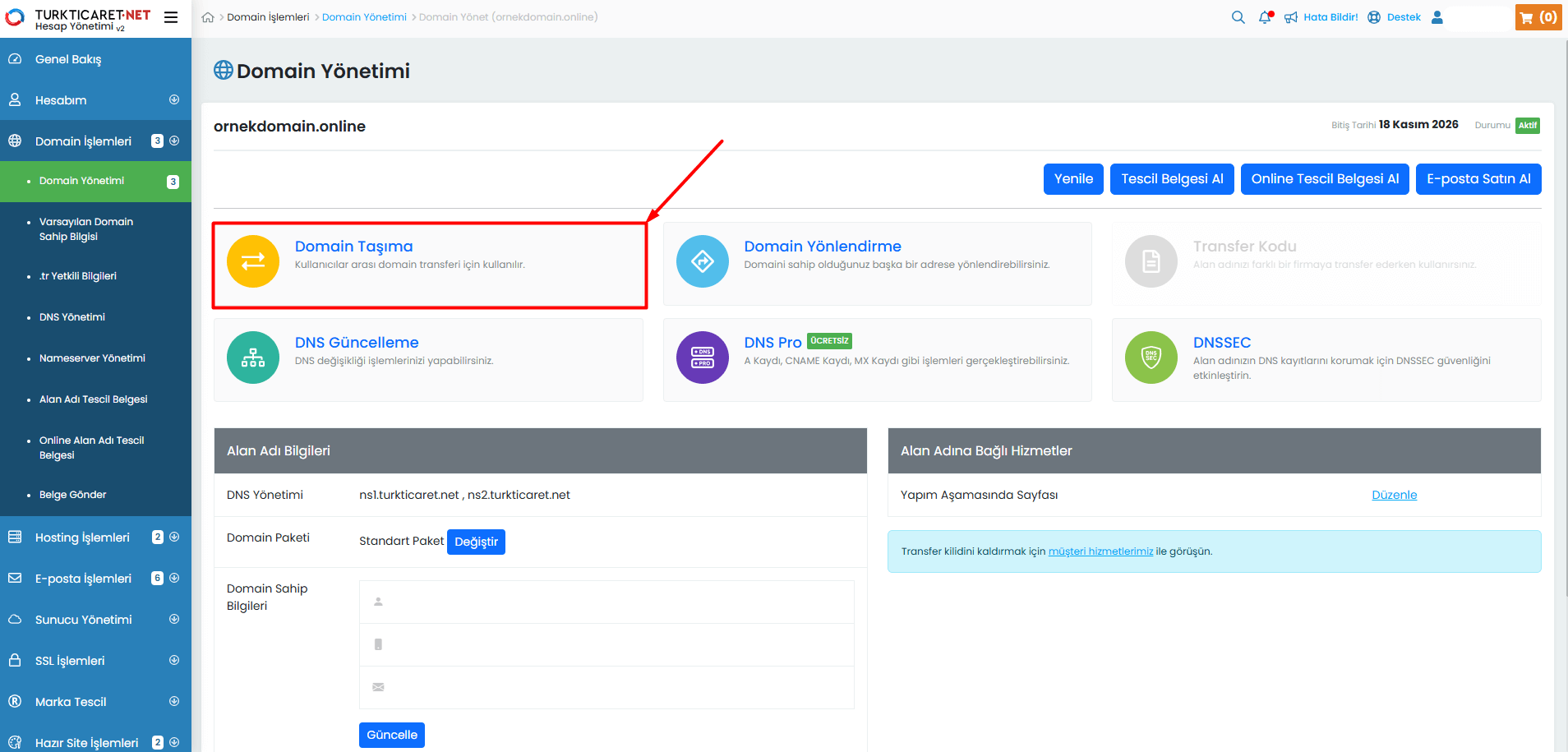Click the purple DNS Pro icon
Screen dimensions: 1568x752
[x=702, y=358]
